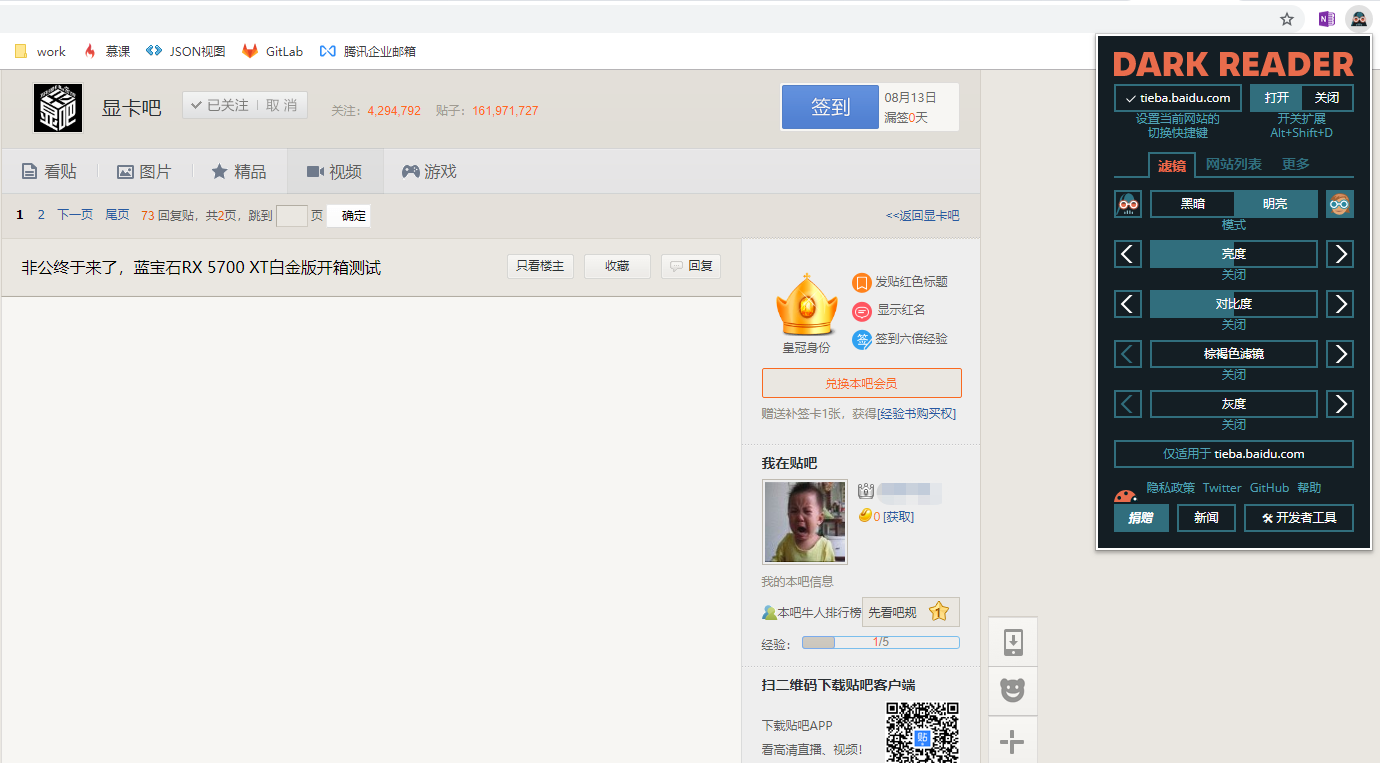Open the OneNote extension icon

pos(1326,19)
